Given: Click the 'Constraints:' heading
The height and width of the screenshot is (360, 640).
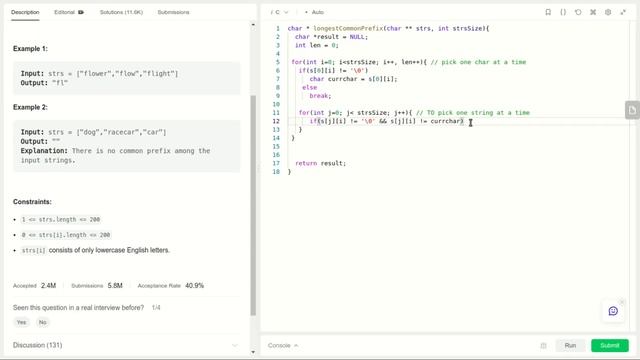Looking at the screenshot, I should [x=32, y=202].
